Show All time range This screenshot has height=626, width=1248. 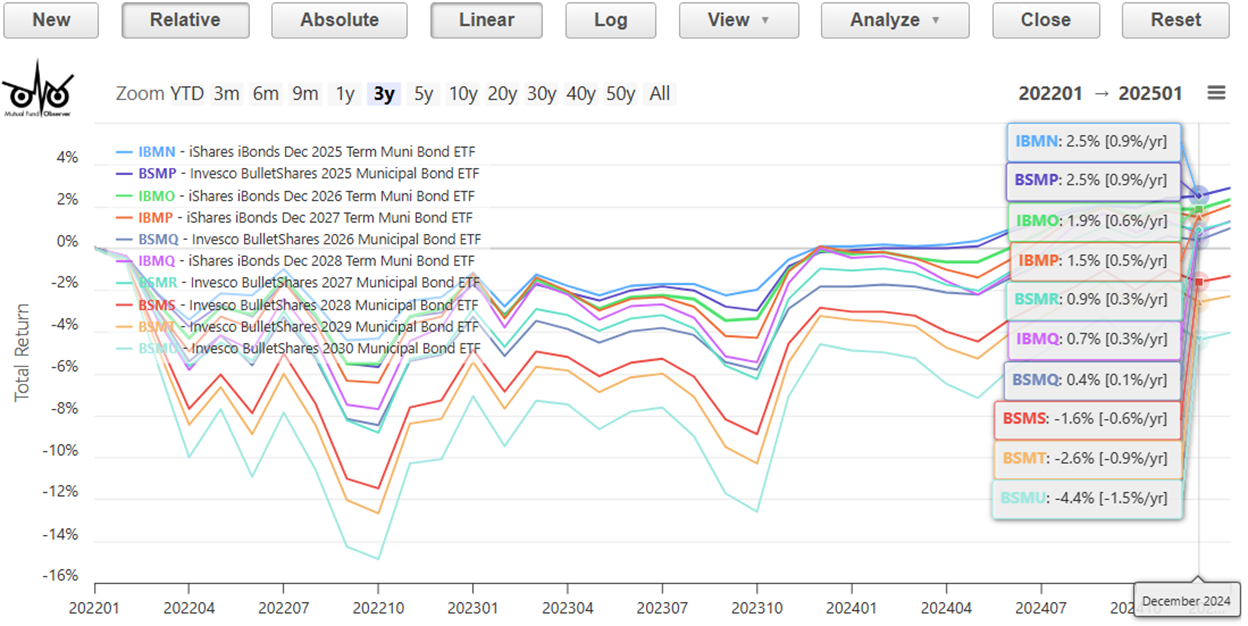[660, 94]
